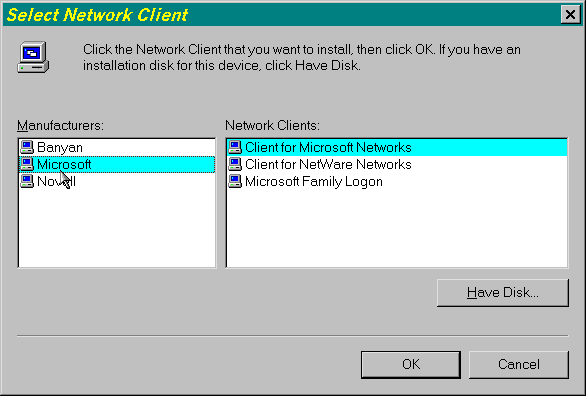
Task: Choose Client for Microsoft Networks
Action: pos(397,147)
